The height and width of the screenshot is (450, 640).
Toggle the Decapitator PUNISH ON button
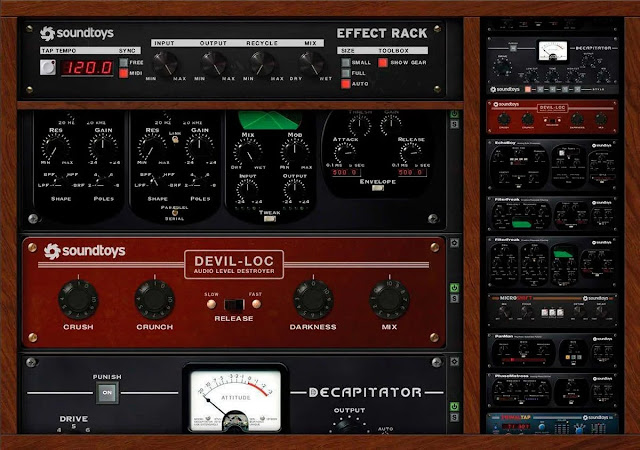[107, 392]
